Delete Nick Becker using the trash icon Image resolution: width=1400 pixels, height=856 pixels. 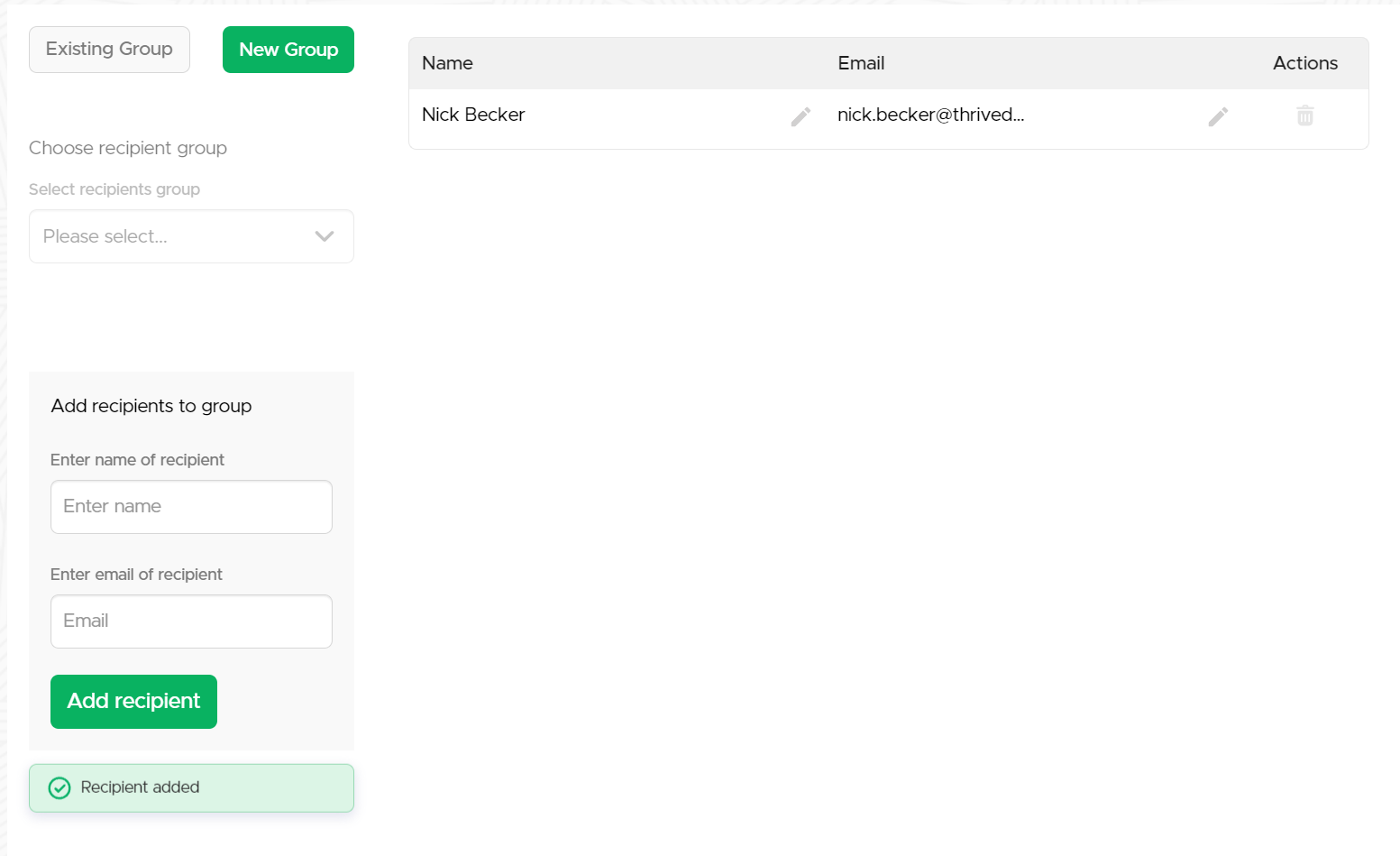pos(1304,115)
